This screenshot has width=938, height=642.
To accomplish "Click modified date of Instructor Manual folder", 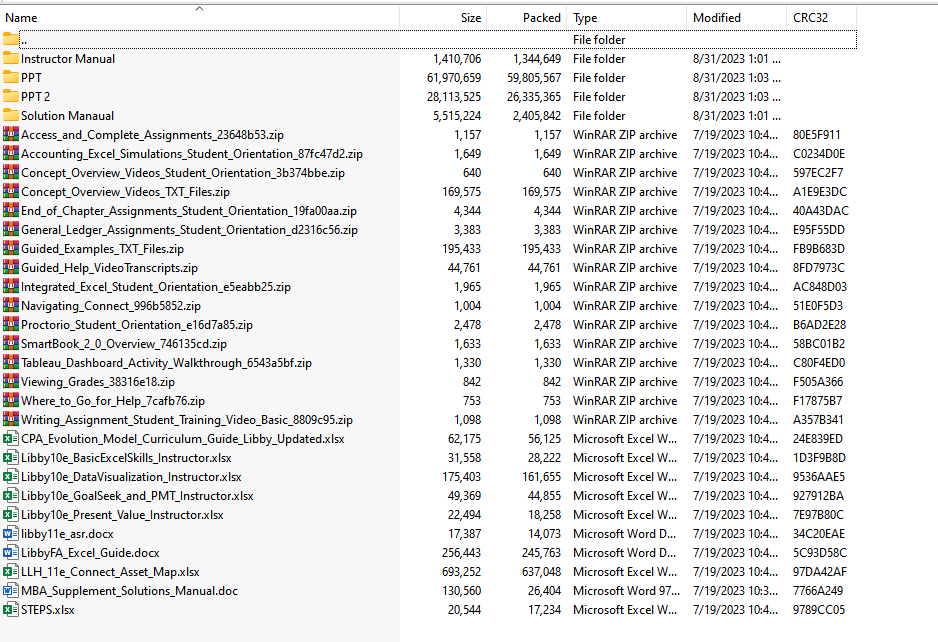I will (x=736, y=59).
